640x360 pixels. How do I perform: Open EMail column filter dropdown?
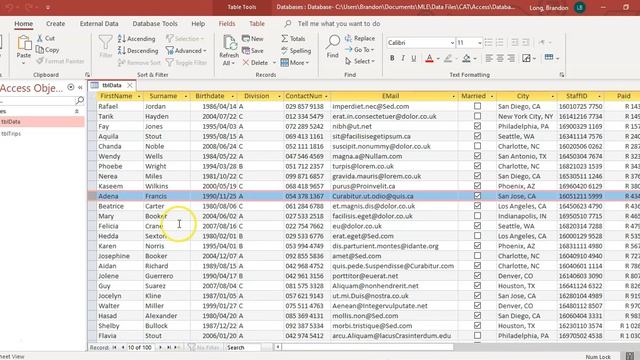point(453,96)
